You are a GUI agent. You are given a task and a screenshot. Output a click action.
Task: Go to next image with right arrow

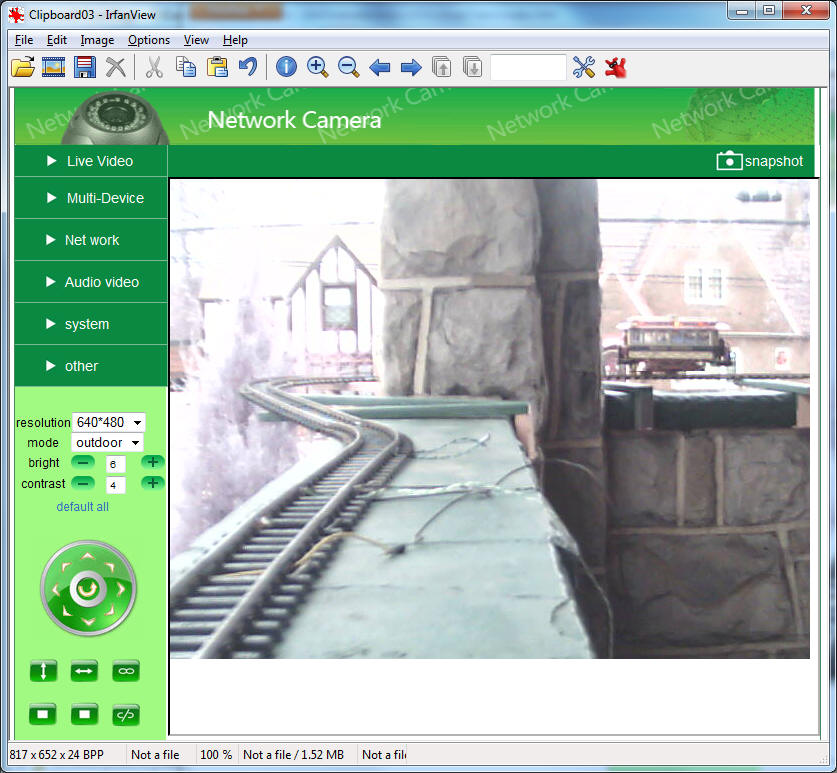(x=411, y=67)
